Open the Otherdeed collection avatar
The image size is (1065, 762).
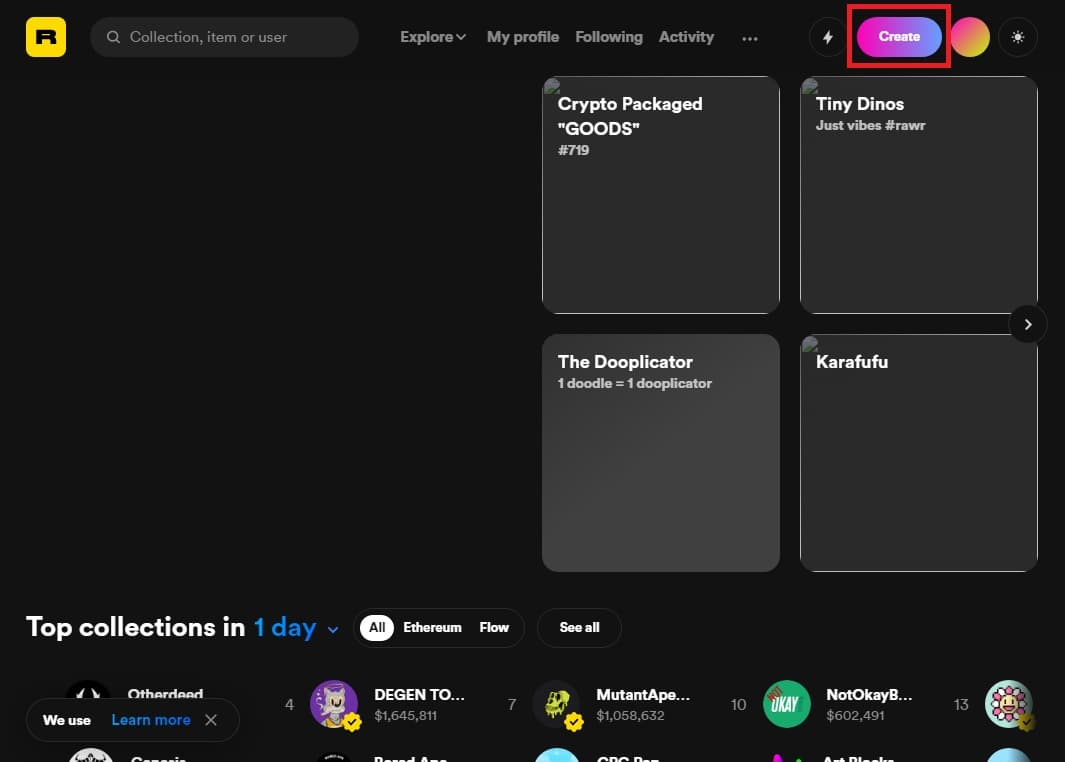pyautogui.click(x=88, y=689)
